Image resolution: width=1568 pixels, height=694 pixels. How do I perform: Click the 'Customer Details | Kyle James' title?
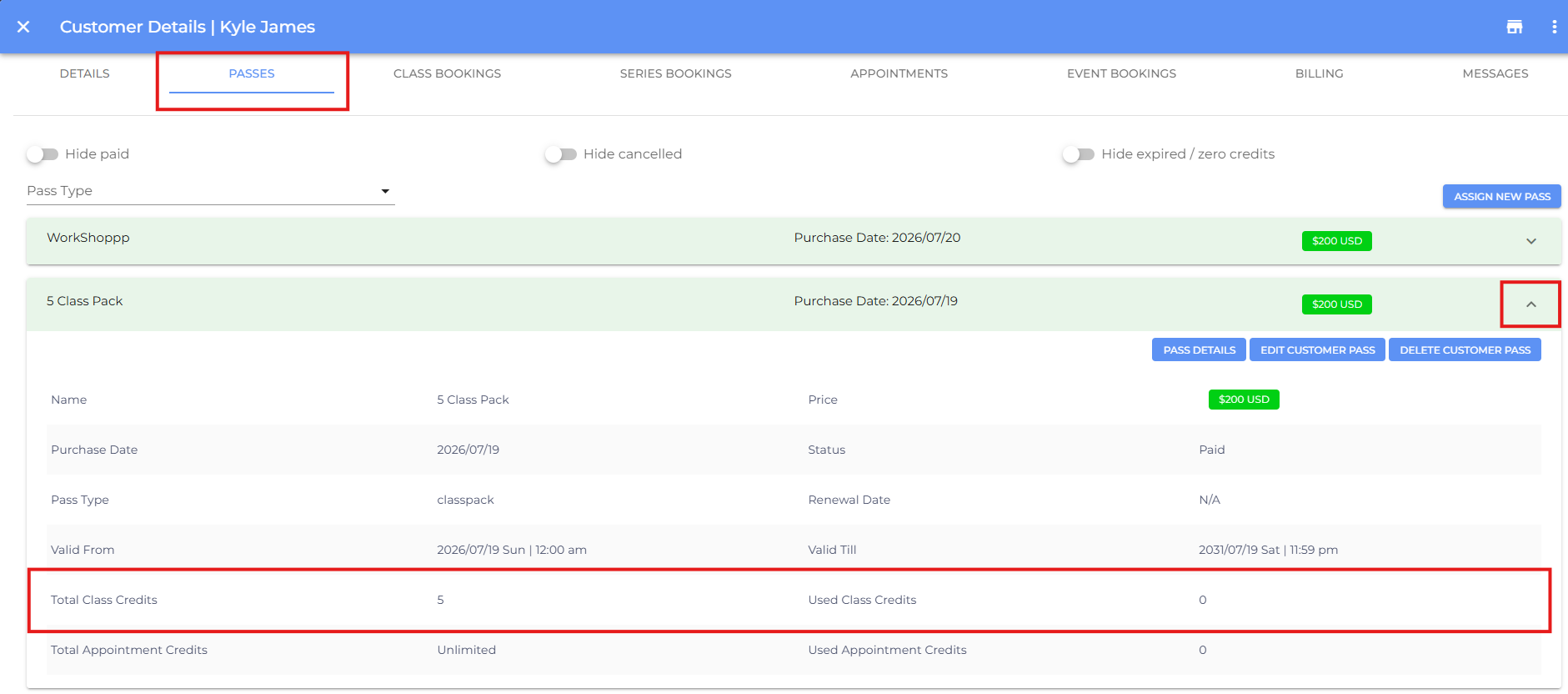point(188,27)
